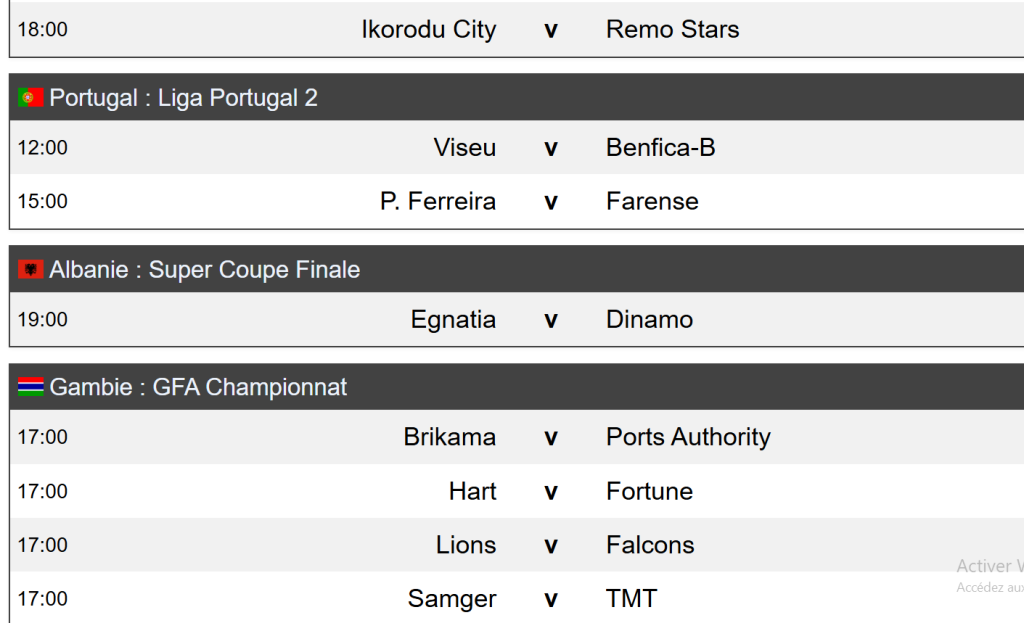Click the Dinamo team name
The image size is (1024, 623).
point(649,320)
